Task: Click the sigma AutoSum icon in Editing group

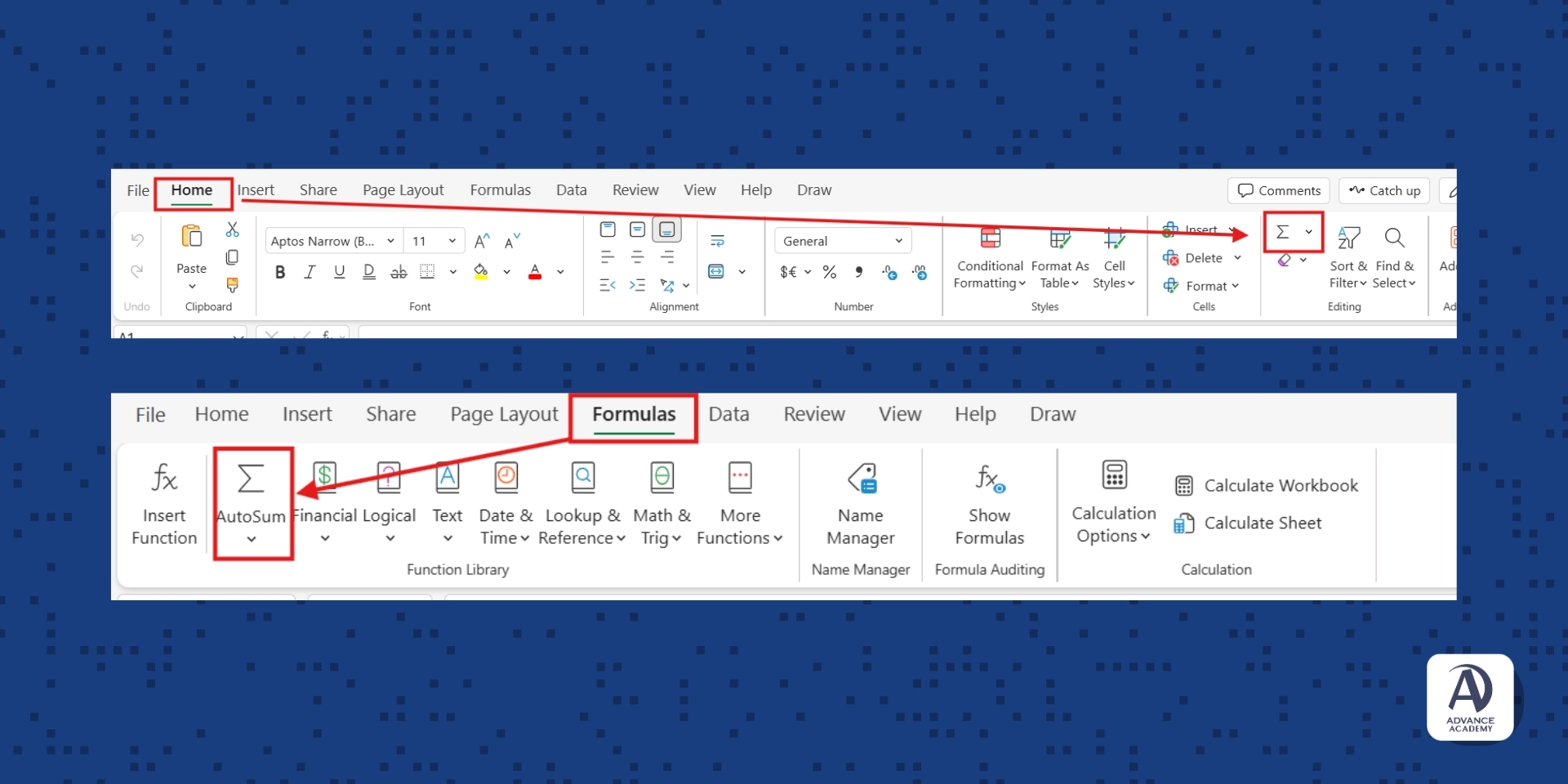Action: (1283, 232)
